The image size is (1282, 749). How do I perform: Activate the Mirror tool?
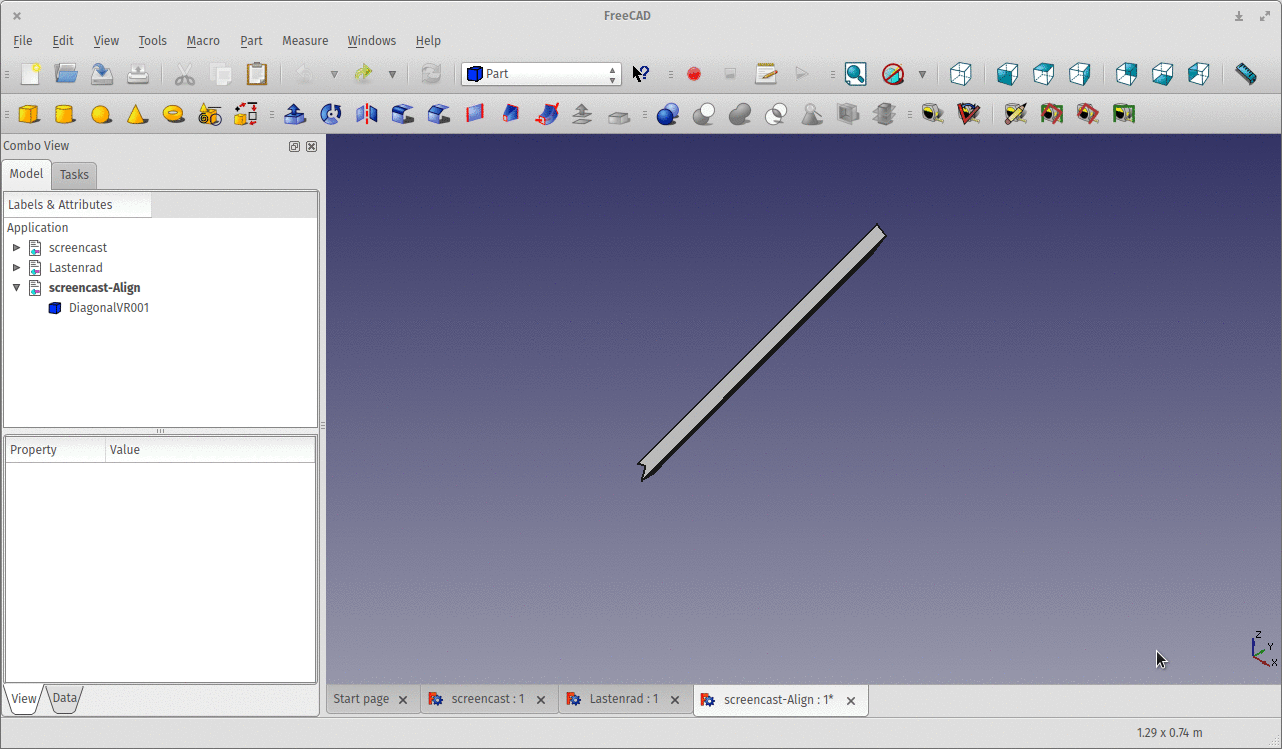tap(367, 115)
